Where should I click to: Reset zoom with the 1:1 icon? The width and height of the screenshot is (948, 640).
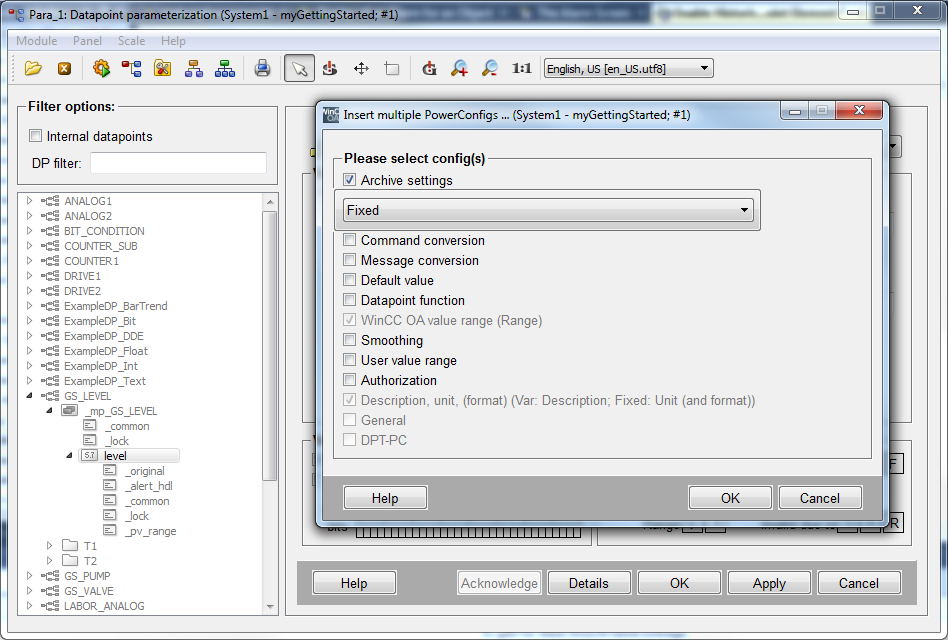pyautogui.click(x=521, y=68)
